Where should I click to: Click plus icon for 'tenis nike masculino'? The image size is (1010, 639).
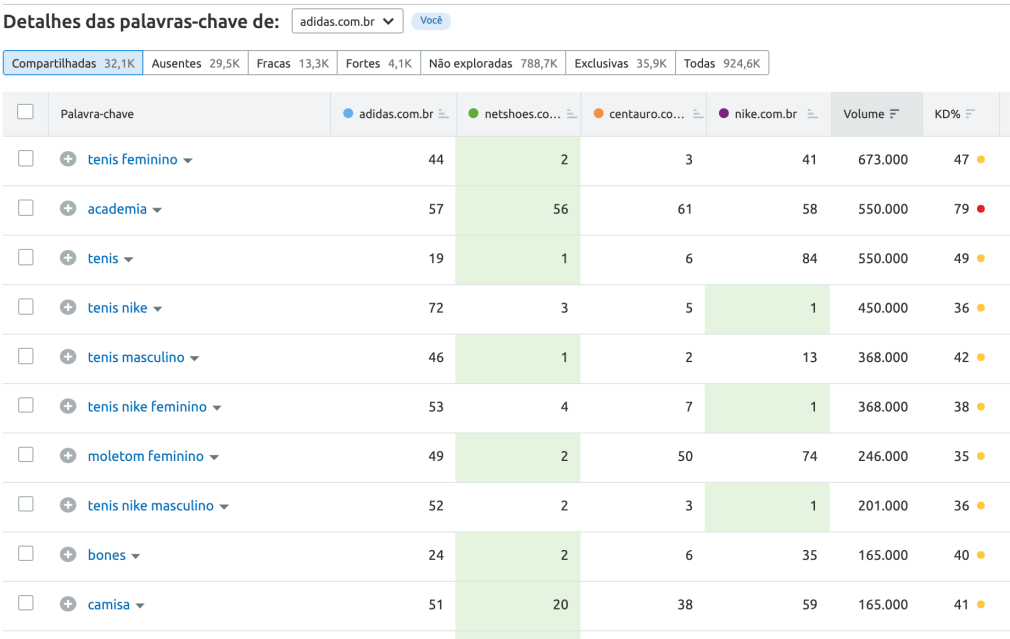68,505
